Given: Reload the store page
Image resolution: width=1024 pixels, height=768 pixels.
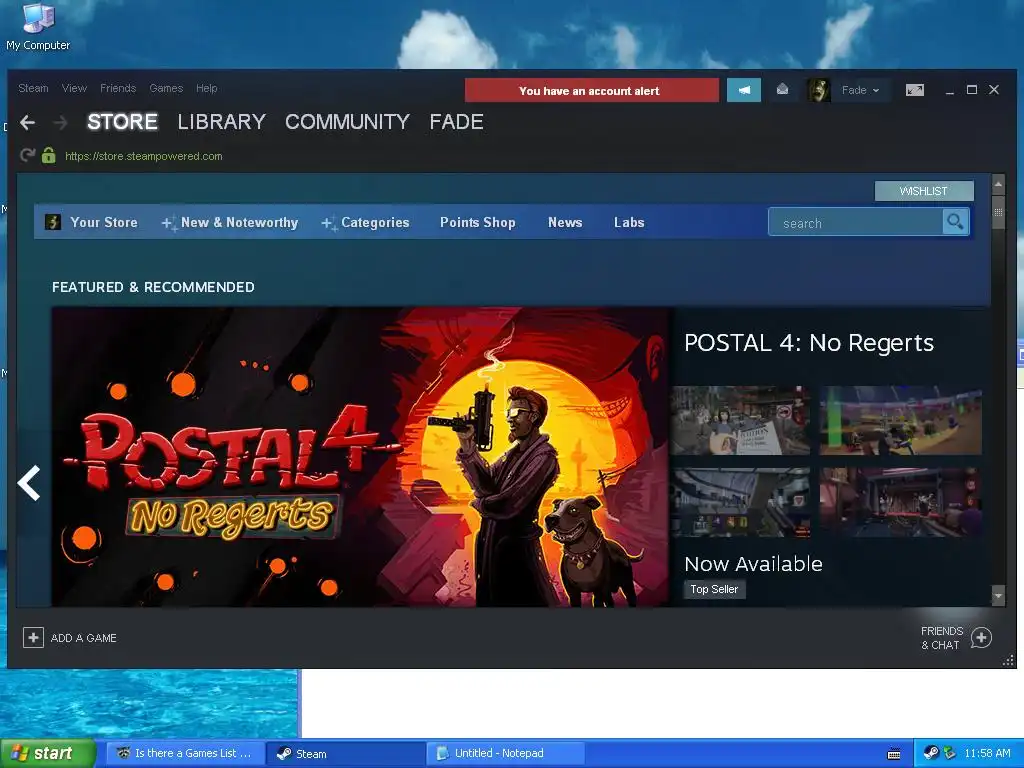Looking at the screenshot, I should pos(27,155).
